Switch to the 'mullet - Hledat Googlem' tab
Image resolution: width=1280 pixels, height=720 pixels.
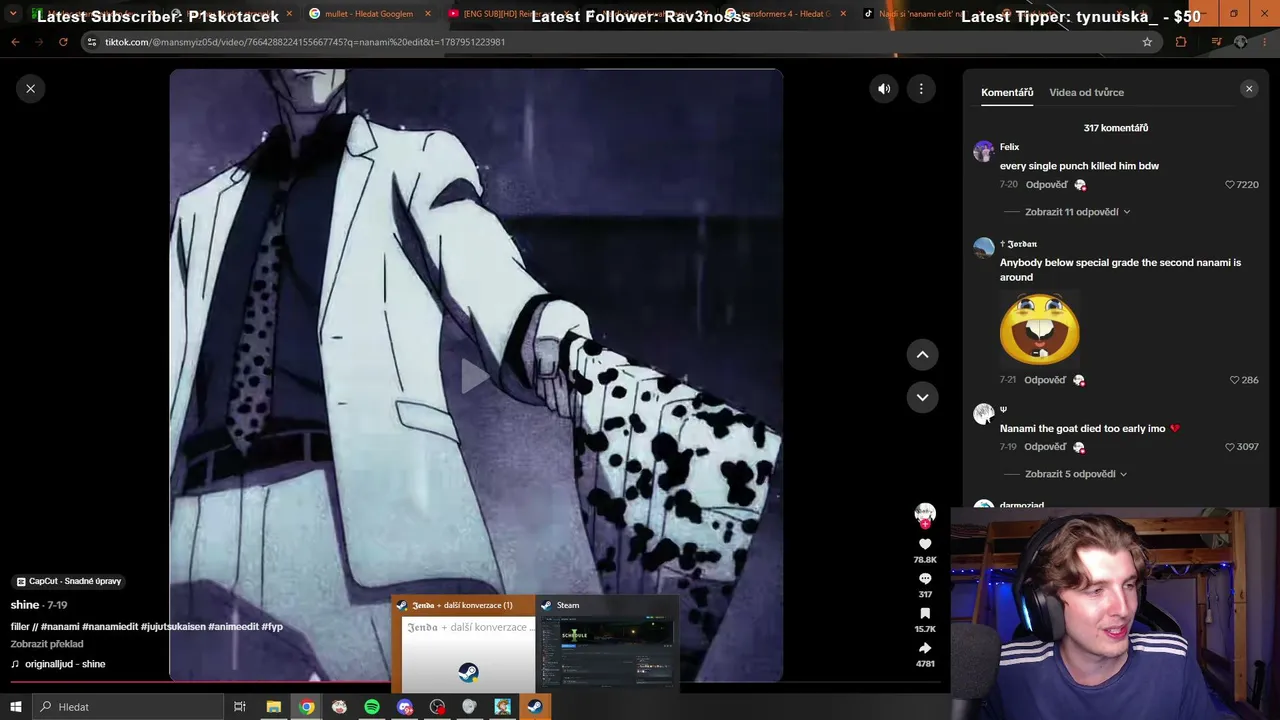pyautogui.click(x=369, y=14)
